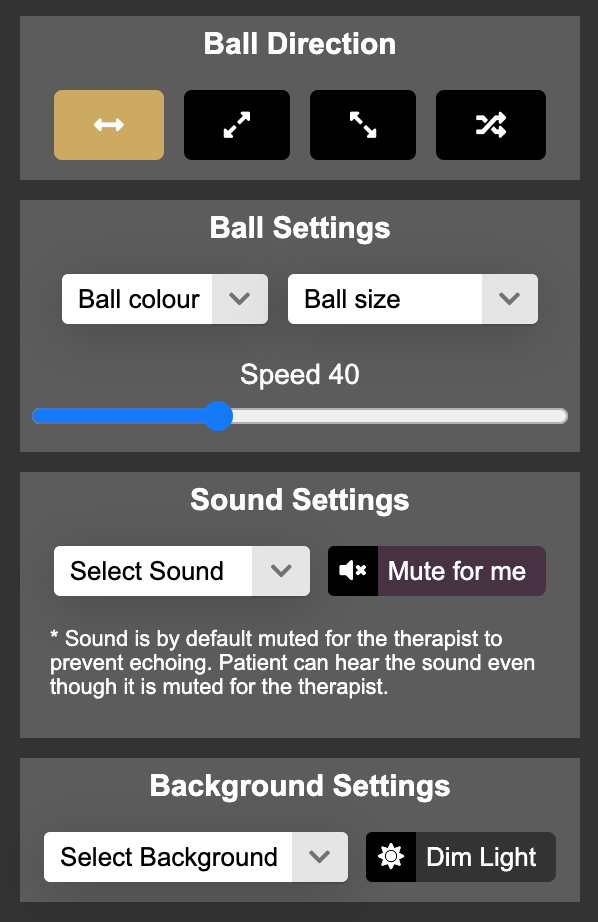Adjust the Speed slider
Image resolution: width=598 pixels, height=922 pixels.
click(x=219, y=416)
